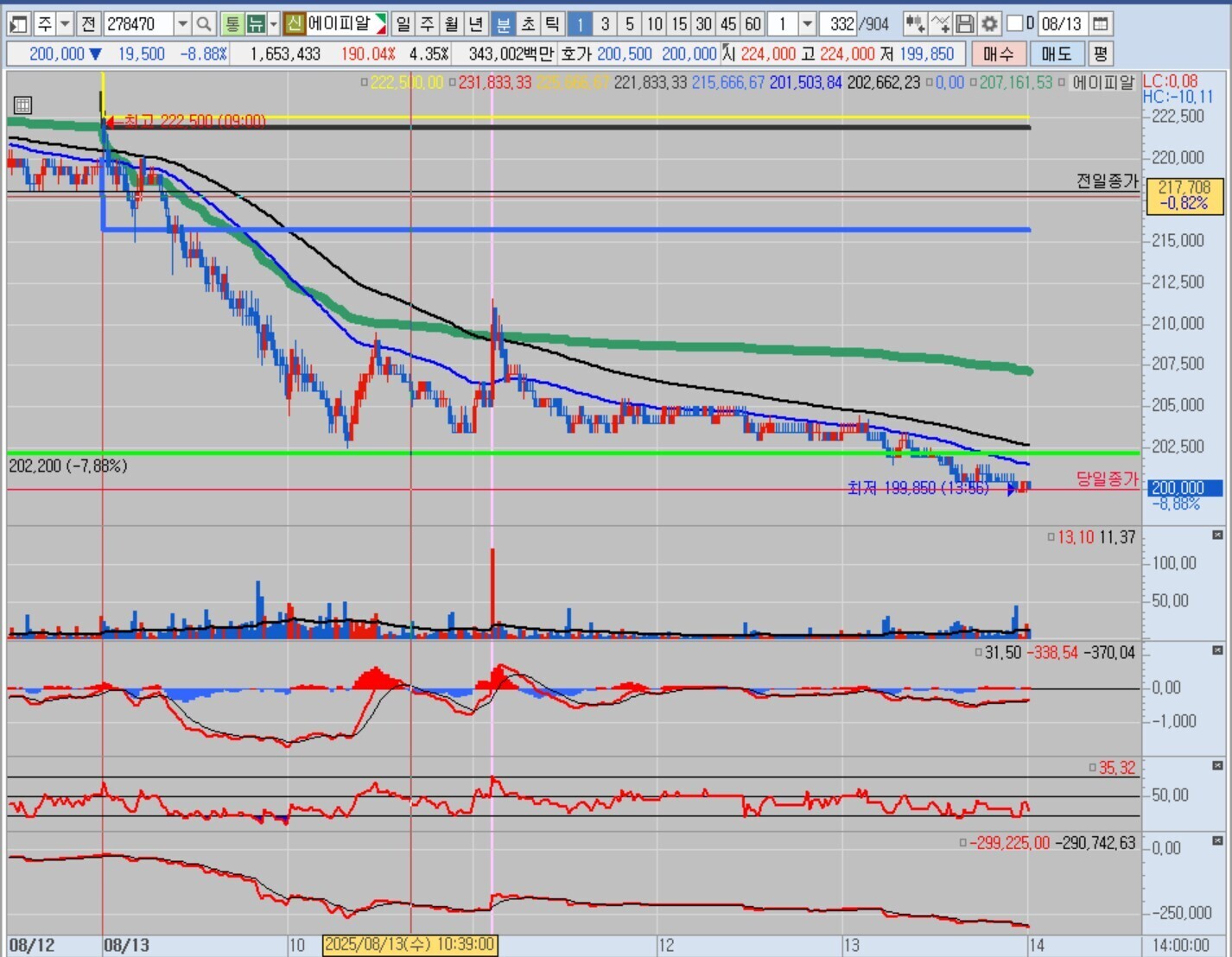Open the chart settings gear icon
This screenshot has height=957, width=1232.
(x=989, y=24)
